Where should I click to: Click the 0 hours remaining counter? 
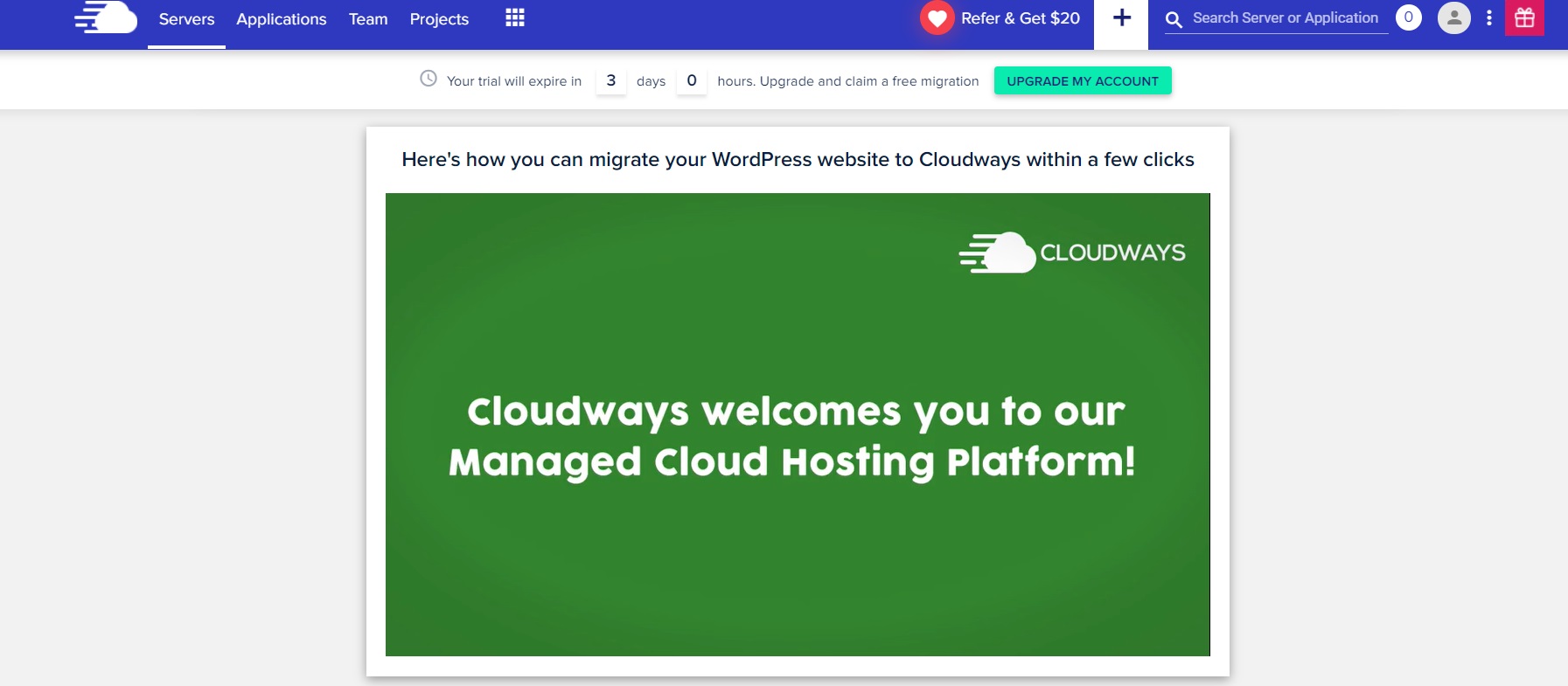691,80
